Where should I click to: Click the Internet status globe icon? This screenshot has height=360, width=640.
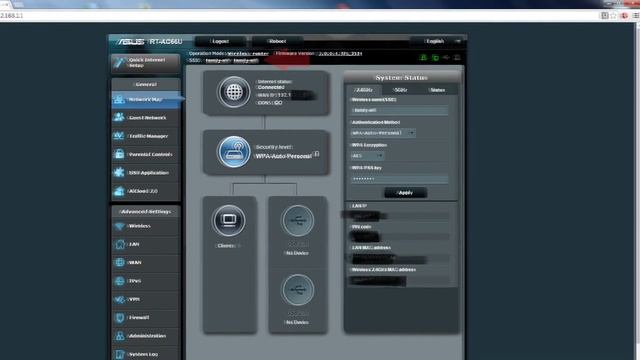point(234,92)
